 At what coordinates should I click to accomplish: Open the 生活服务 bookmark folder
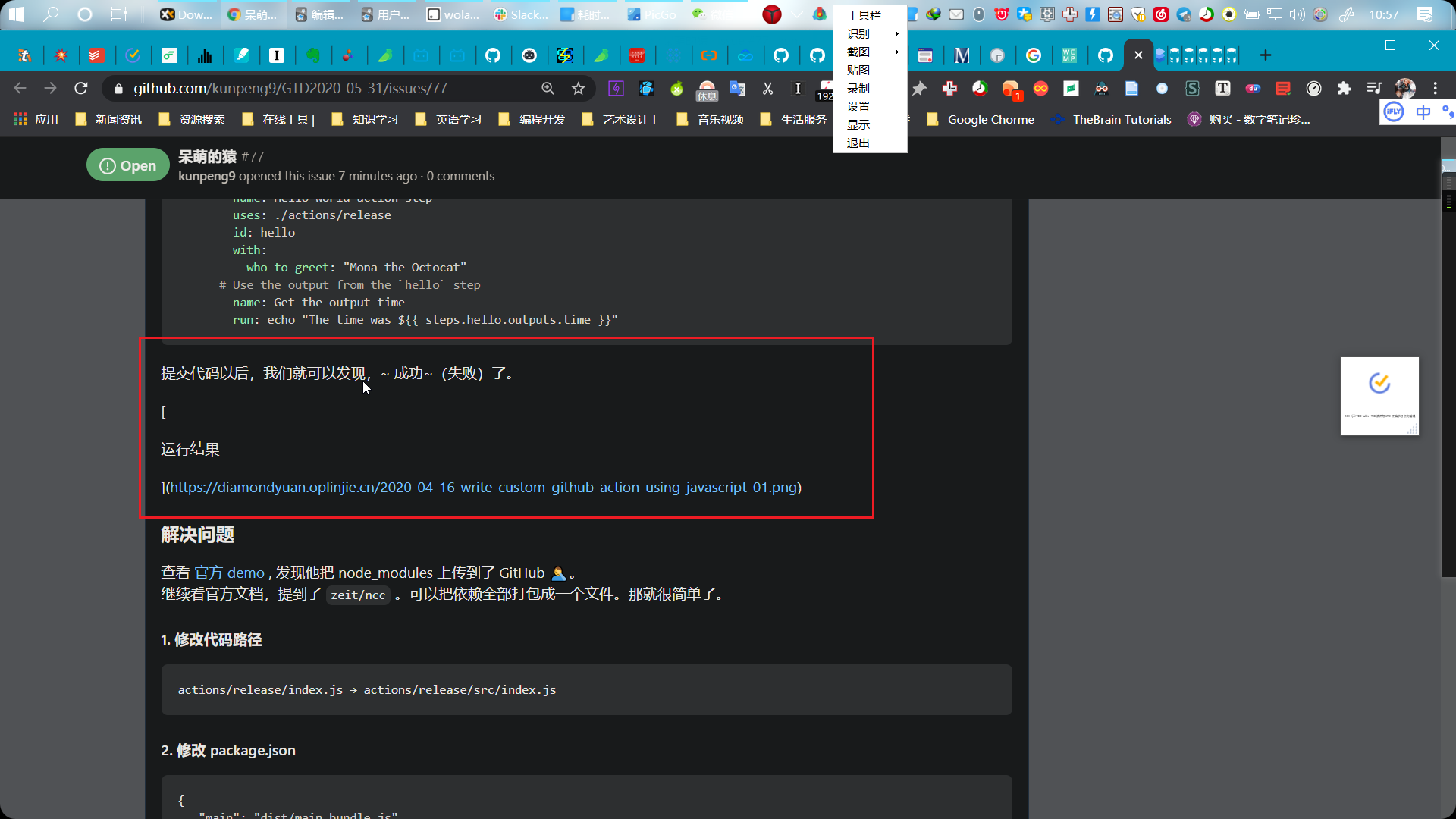[x=794, y=119]
